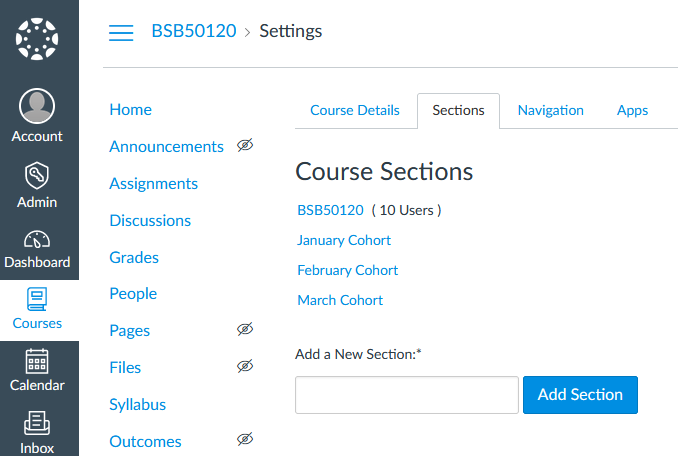Image resolution: width=678 pixels, height=456 pixels.
Task: Click the Canvas logo in the sidebar
Action: (37, 39)
